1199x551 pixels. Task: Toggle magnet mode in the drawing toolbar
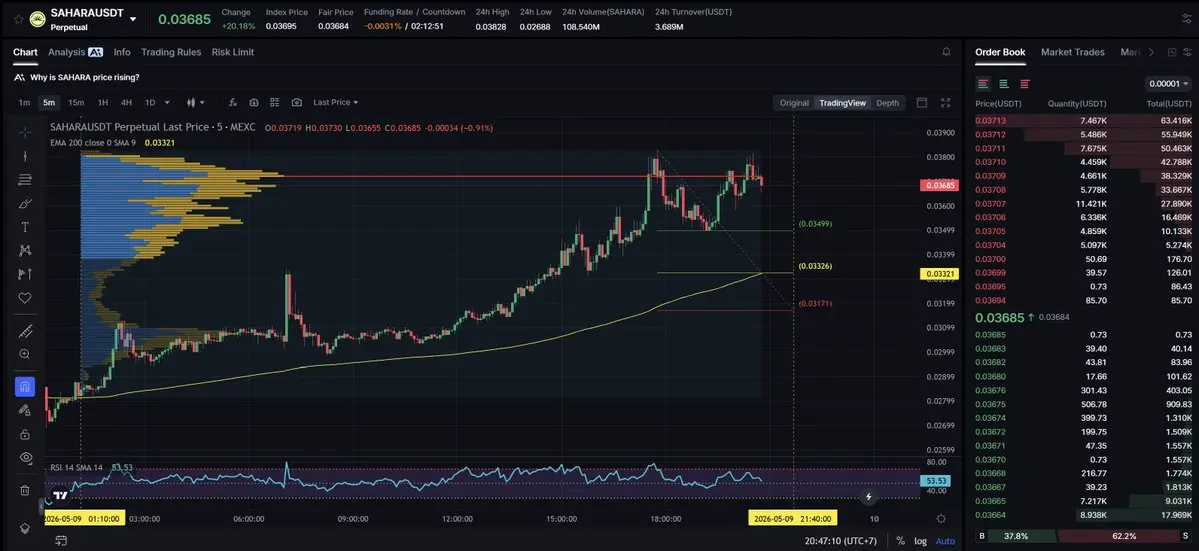click(25, 387)
